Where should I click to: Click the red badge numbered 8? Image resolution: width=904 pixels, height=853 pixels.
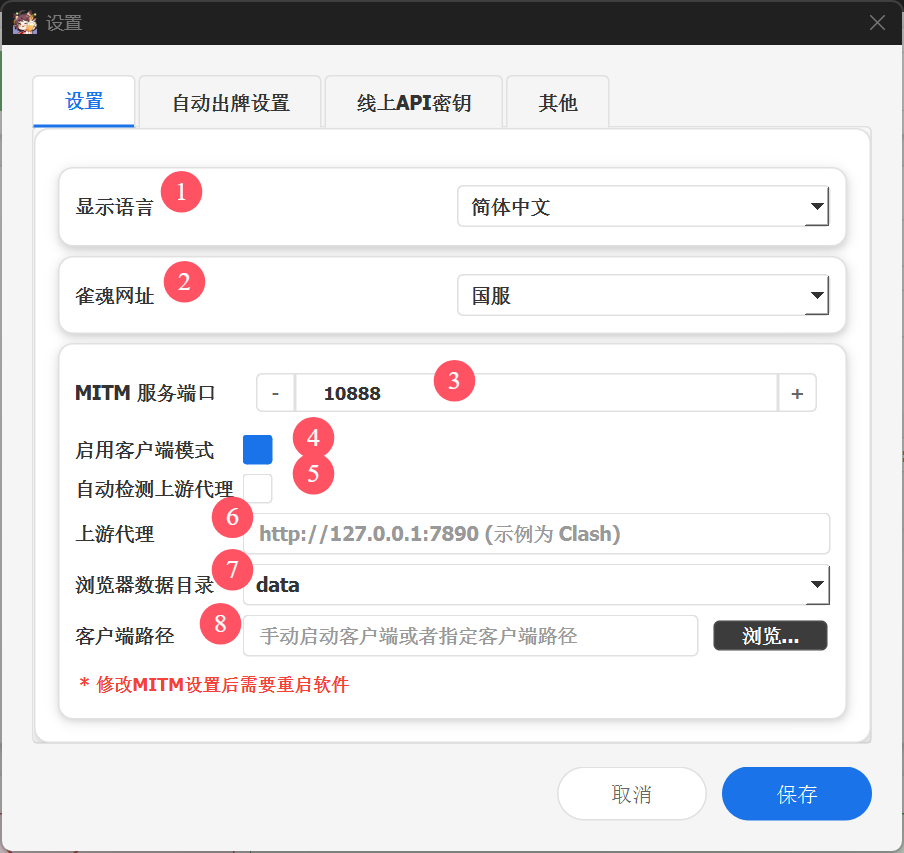pos(220,624)
